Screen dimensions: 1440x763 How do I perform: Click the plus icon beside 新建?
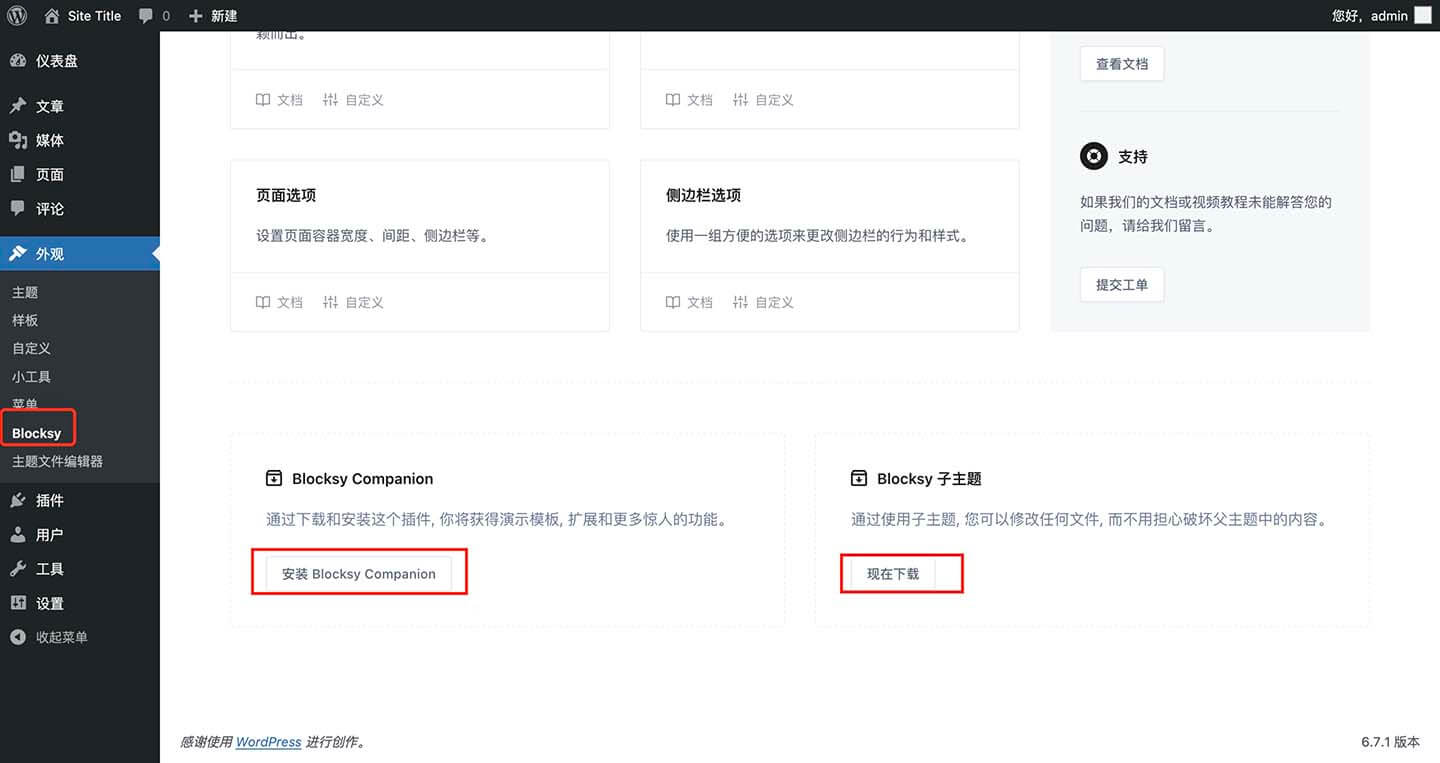coord(196,16)
